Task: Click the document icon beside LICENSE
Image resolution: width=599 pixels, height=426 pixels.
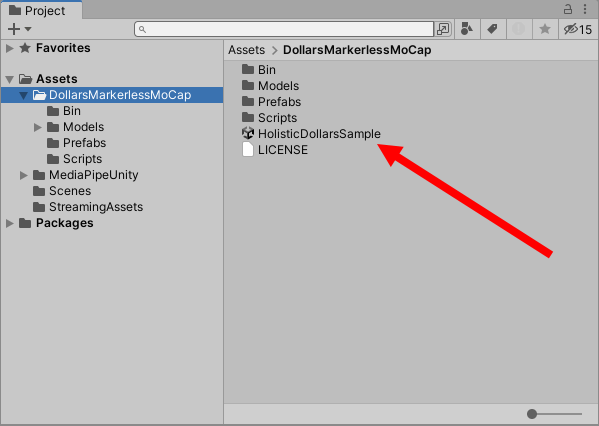Action: pos(248,149)
